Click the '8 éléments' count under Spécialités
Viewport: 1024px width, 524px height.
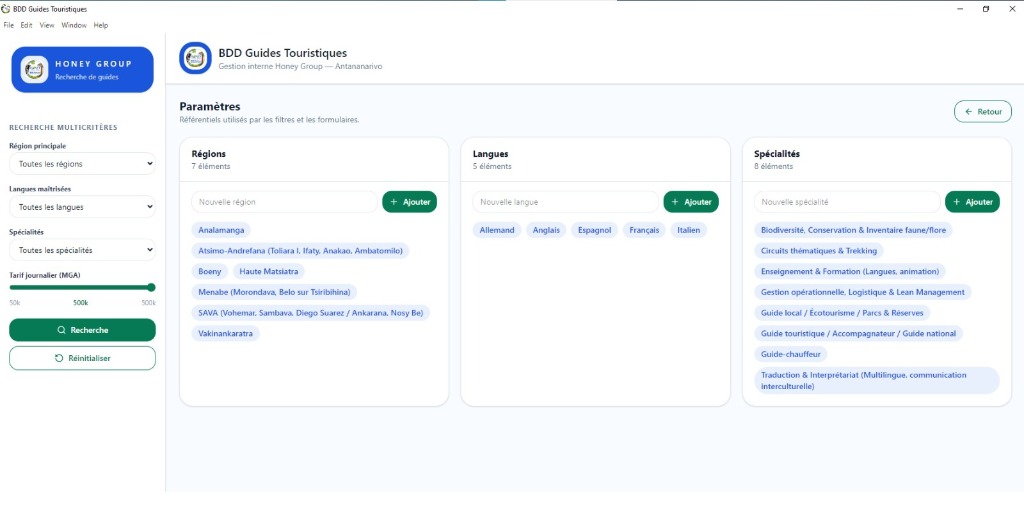[x=773, y=167]
